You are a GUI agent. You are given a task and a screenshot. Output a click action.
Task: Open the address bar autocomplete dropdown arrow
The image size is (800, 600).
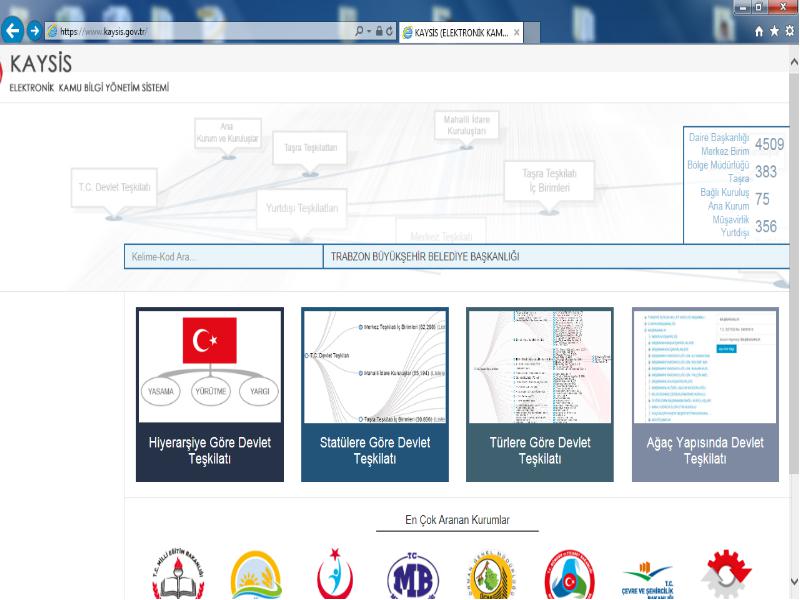tap(369, 32)
